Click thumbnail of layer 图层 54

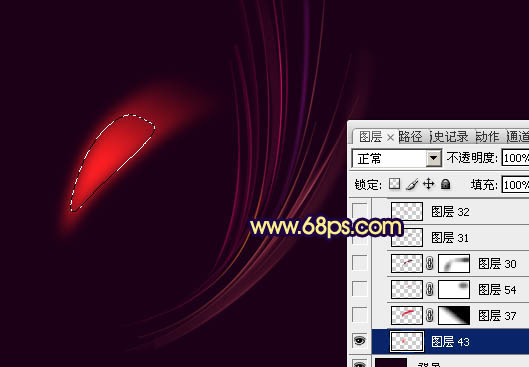[407, 289]
